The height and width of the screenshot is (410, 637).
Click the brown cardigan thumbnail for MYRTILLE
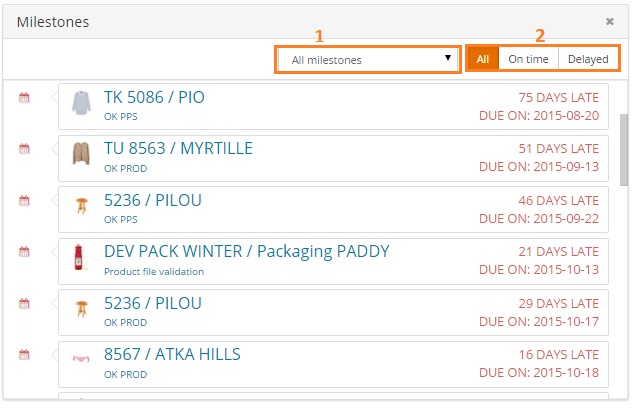(x=81, y=155)
